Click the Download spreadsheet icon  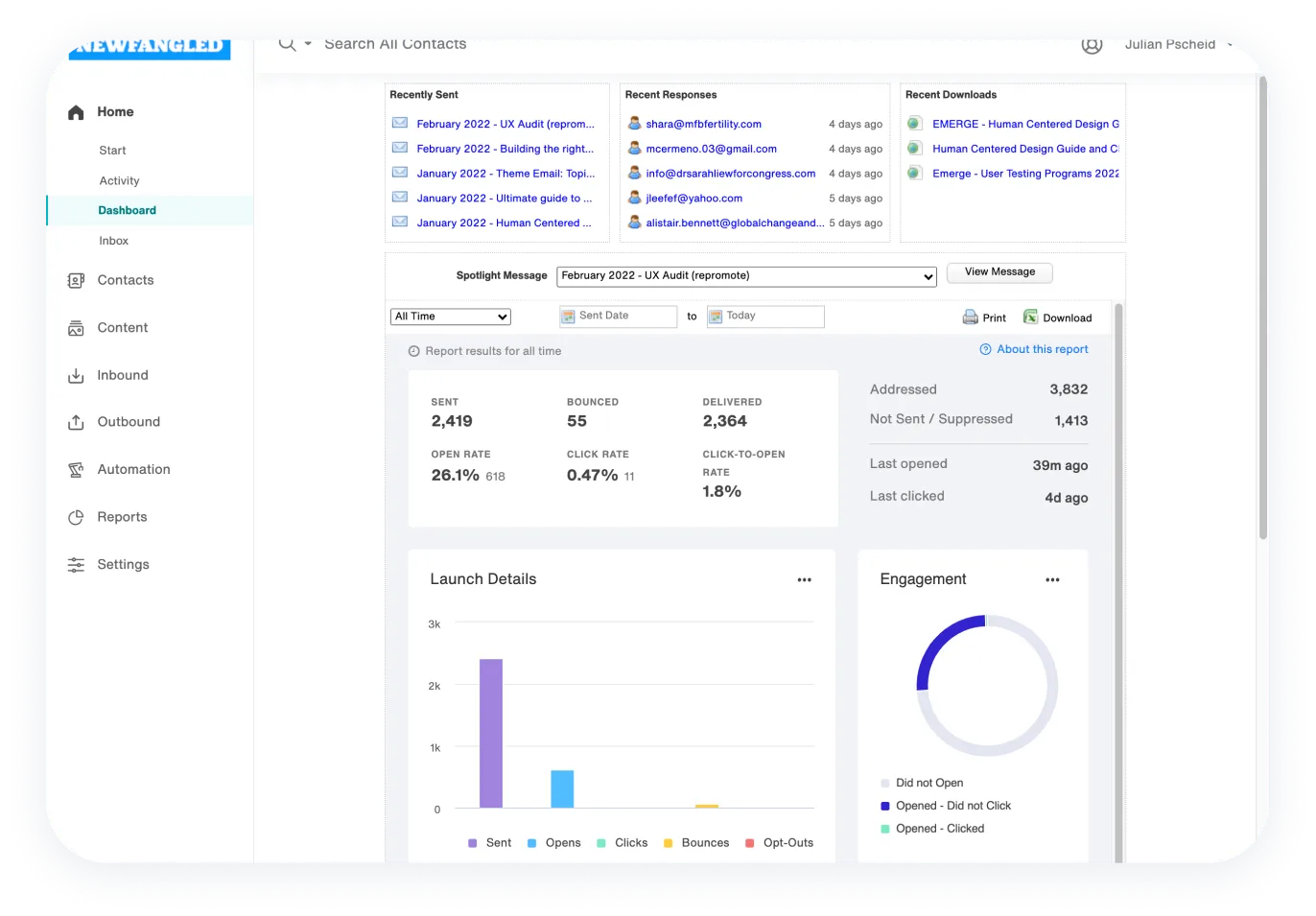click(1031, 317)
